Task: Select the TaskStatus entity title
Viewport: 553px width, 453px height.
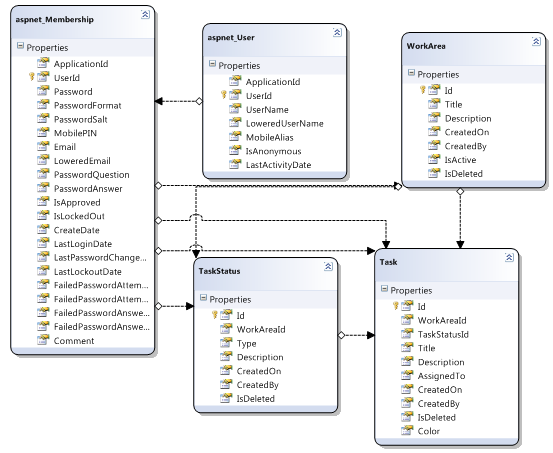Action: click(x=219, y=271)
